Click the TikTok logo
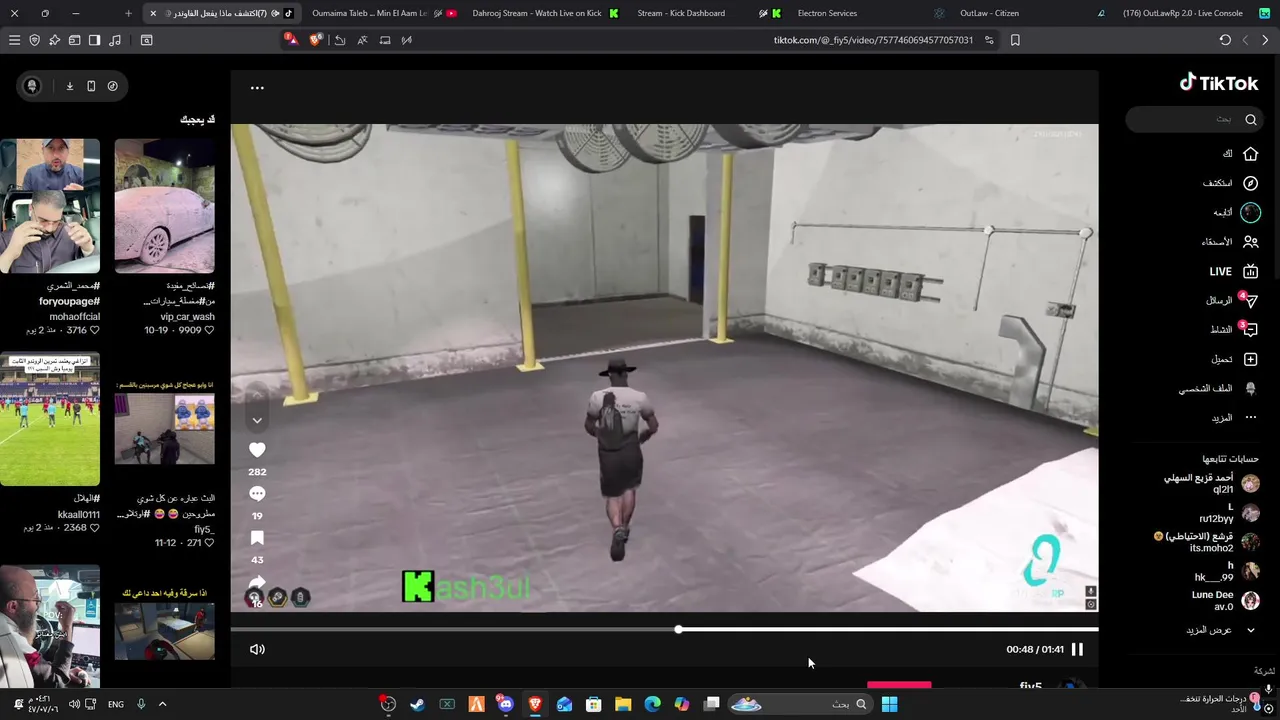The width and height of the screenshot is (1280, 720). click(1219, 83)
